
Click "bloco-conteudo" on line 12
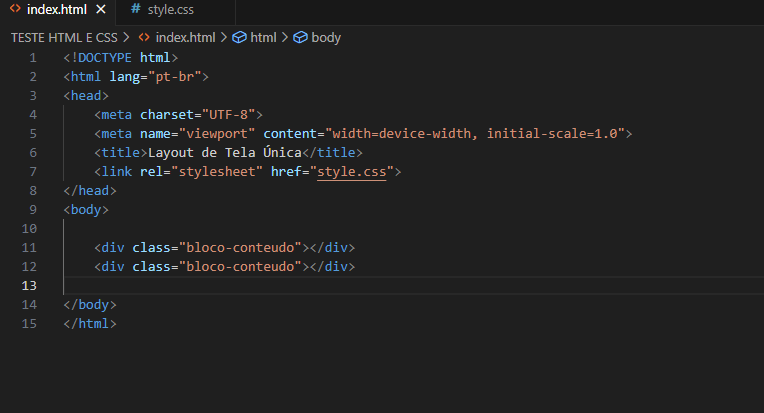click(240, 267)
